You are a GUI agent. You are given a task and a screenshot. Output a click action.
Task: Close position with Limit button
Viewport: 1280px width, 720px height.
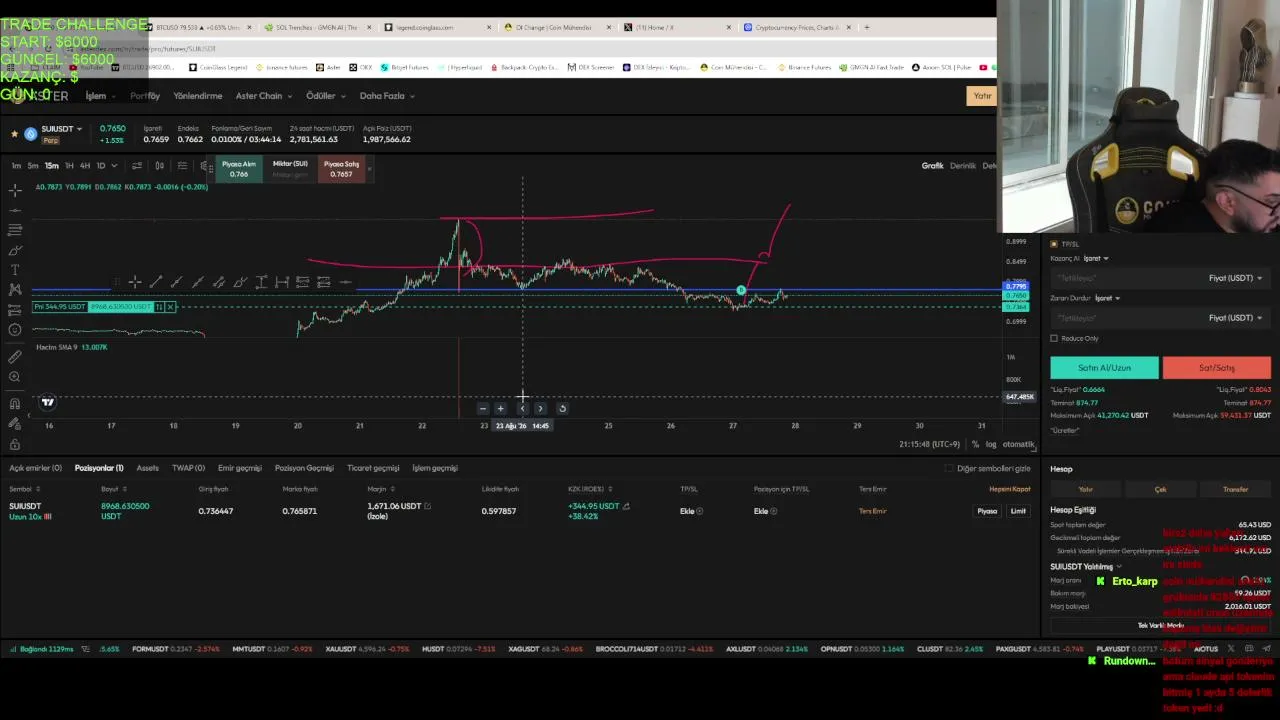1018,511
